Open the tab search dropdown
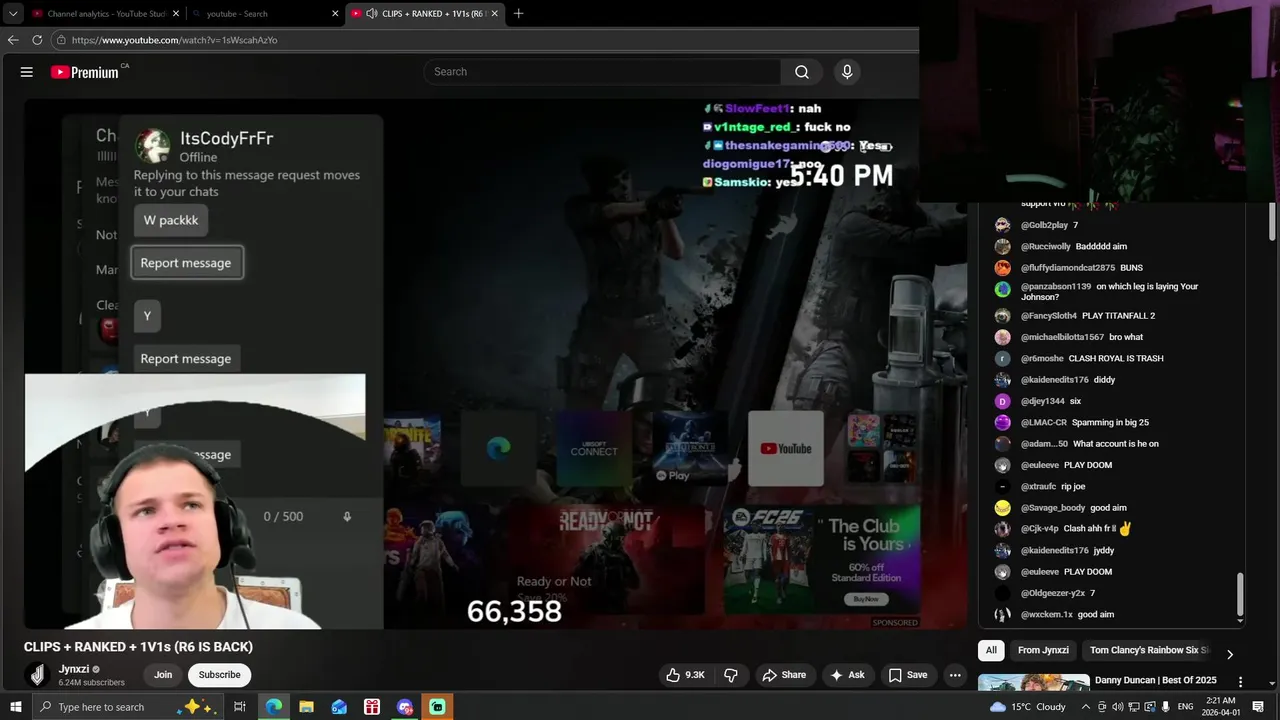Image resolution: width=1280 pixels, height=720 pixels. [x=13, y=14]
